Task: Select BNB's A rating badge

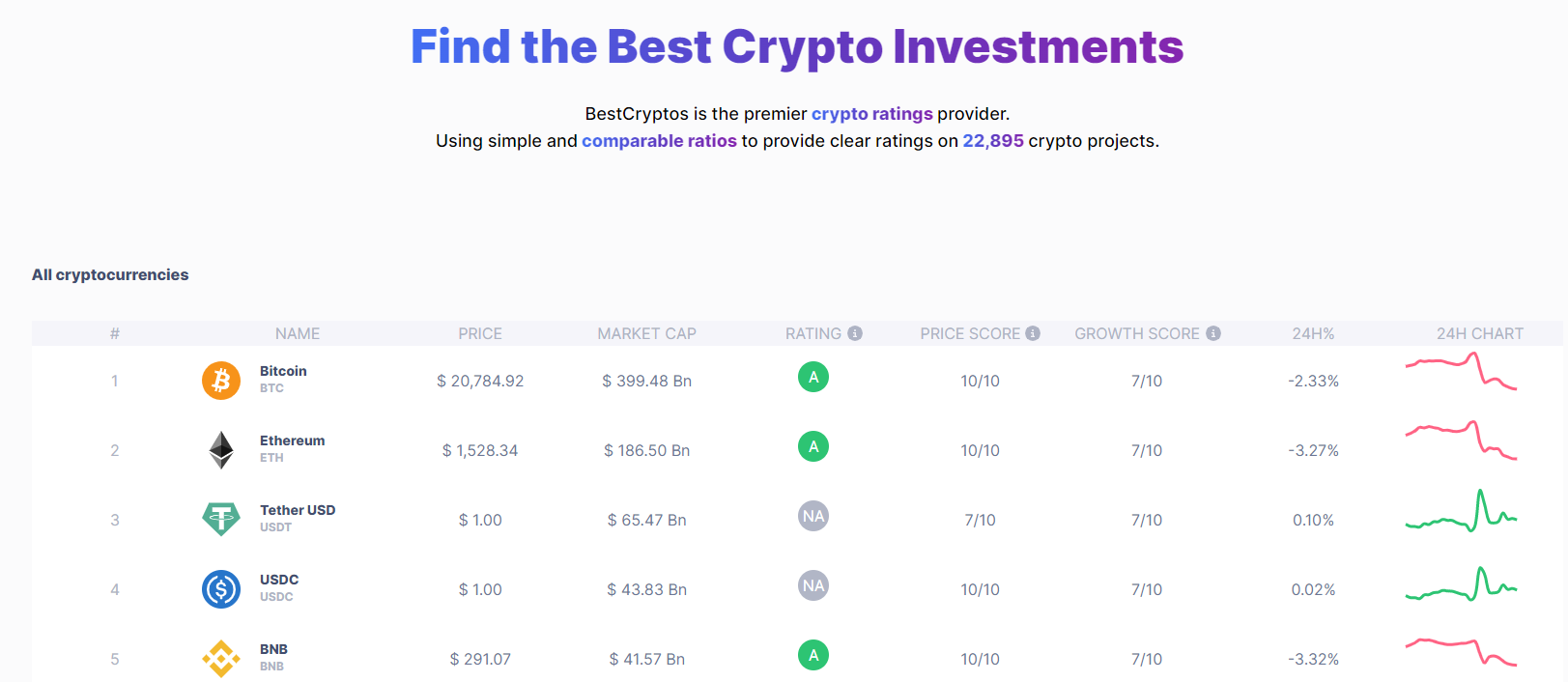Action: [813, 655]
